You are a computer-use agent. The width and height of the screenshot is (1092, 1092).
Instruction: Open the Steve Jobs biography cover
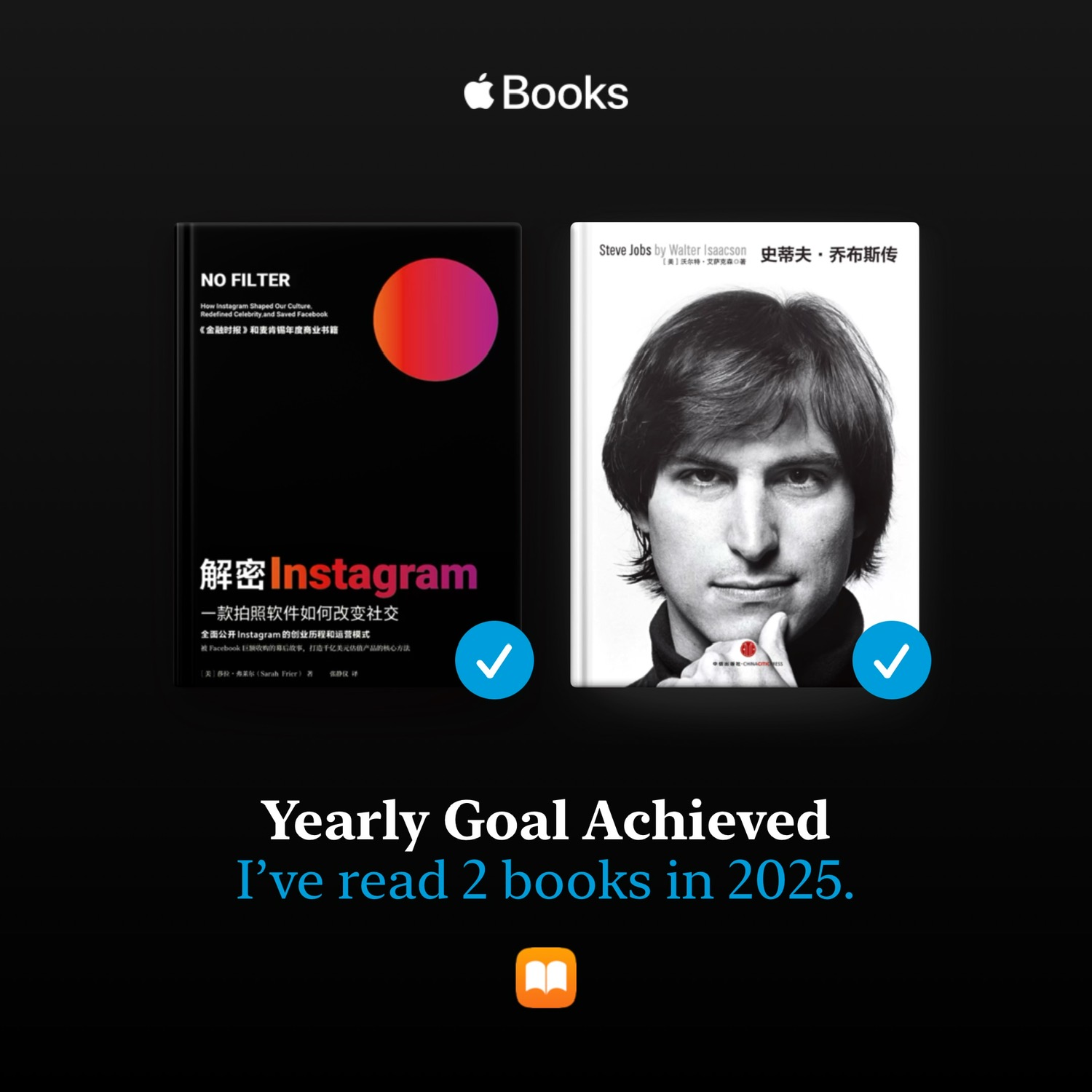point(745,454)
